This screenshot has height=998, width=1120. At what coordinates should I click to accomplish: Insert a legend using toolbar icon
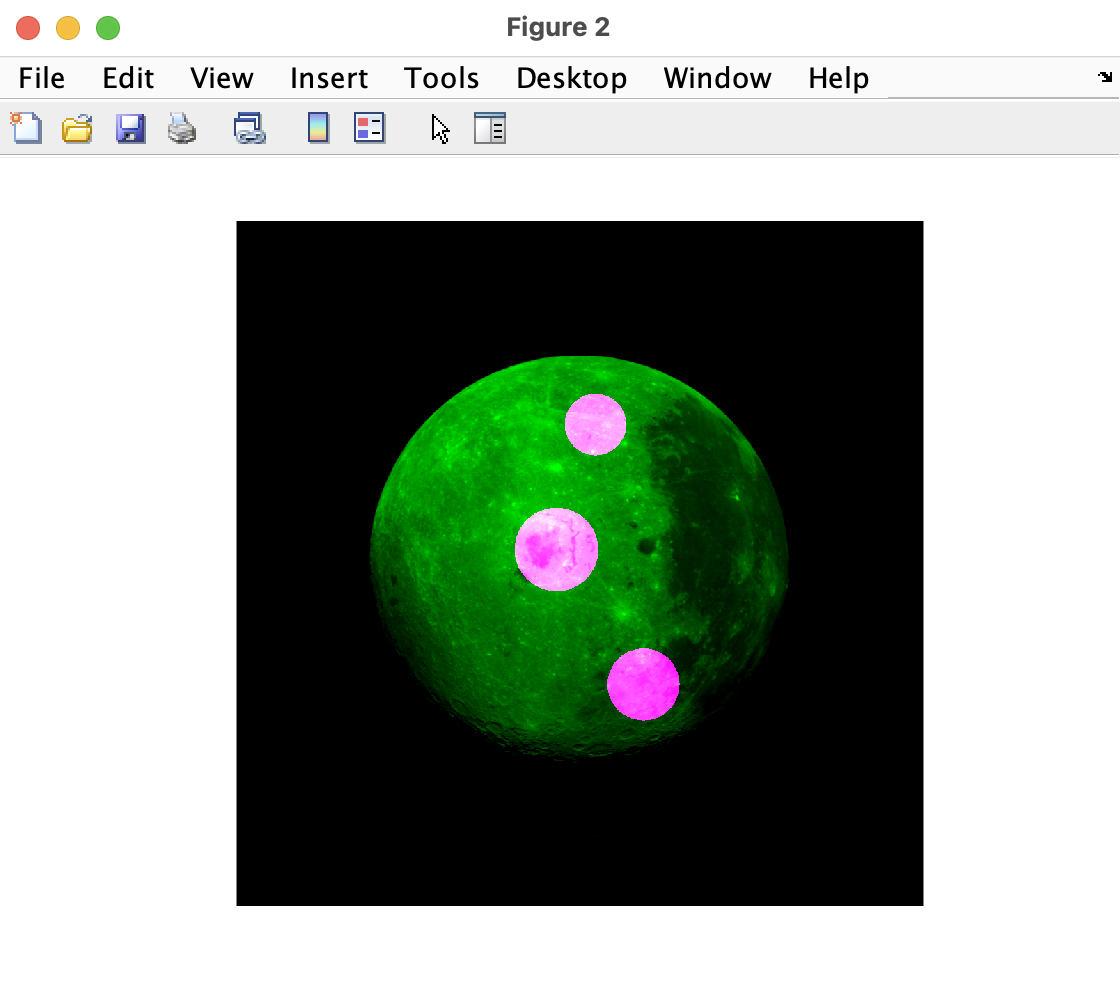(369, 129)
